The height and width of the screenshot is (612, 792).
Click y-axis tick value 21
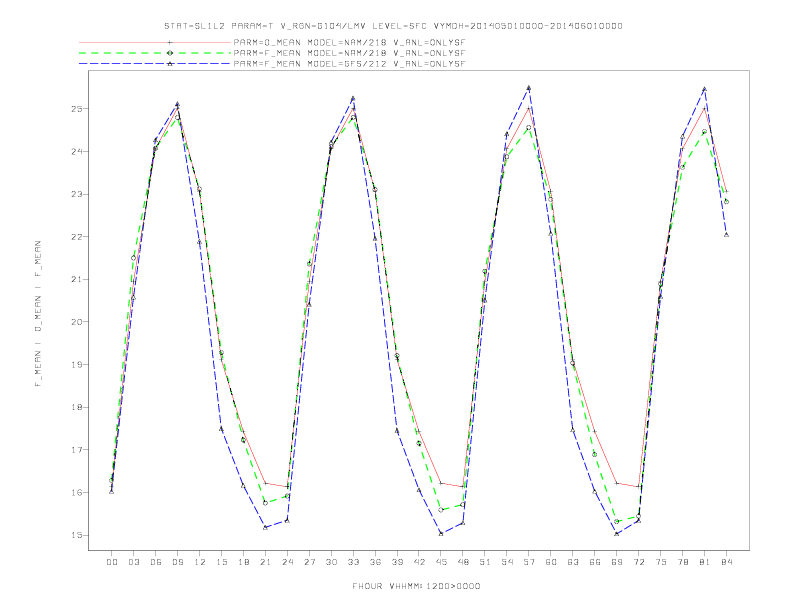click(77, 279)
